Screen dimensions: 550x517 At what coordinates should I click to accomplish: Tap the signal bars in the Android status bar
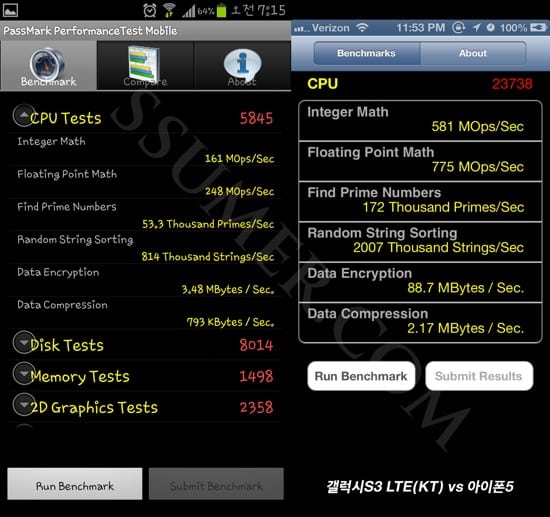coord(188,11)
